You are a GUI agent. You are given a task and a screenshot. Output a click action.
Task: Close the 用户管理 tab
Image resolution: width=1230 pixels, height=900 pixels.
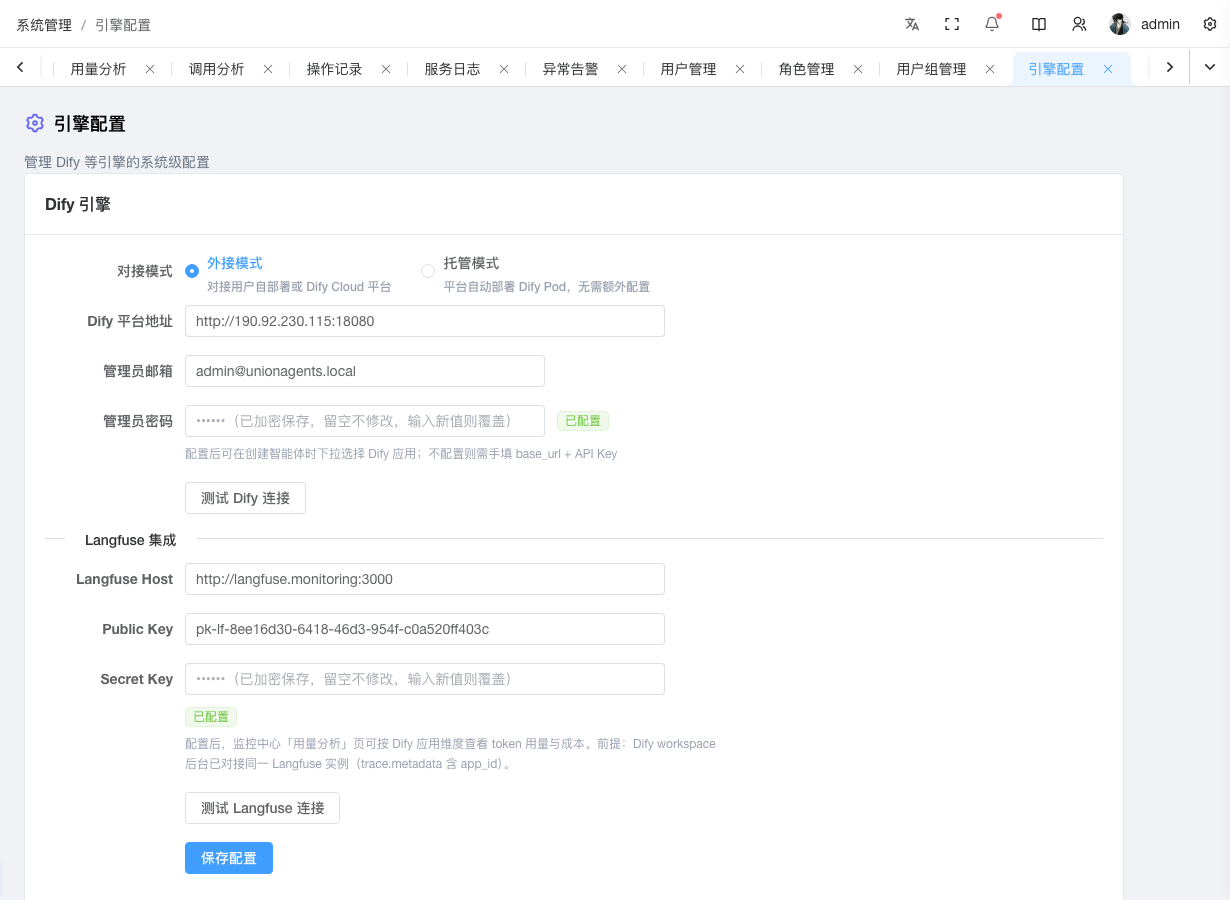point(740,69)
